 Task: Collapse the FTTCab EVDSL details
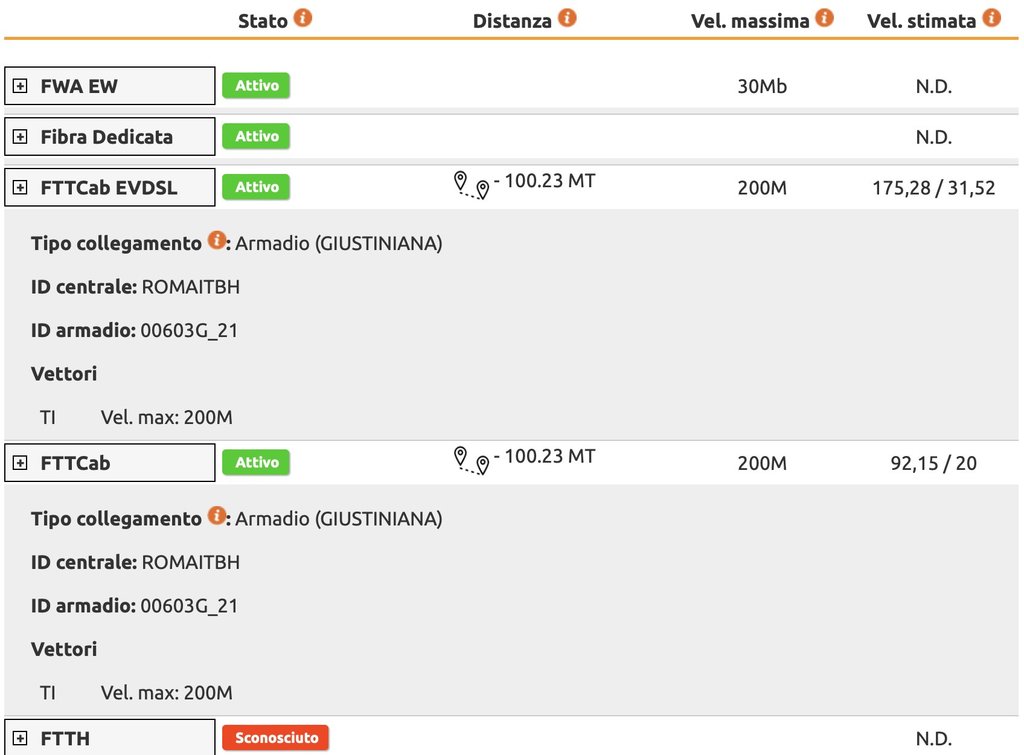[19, 187]
